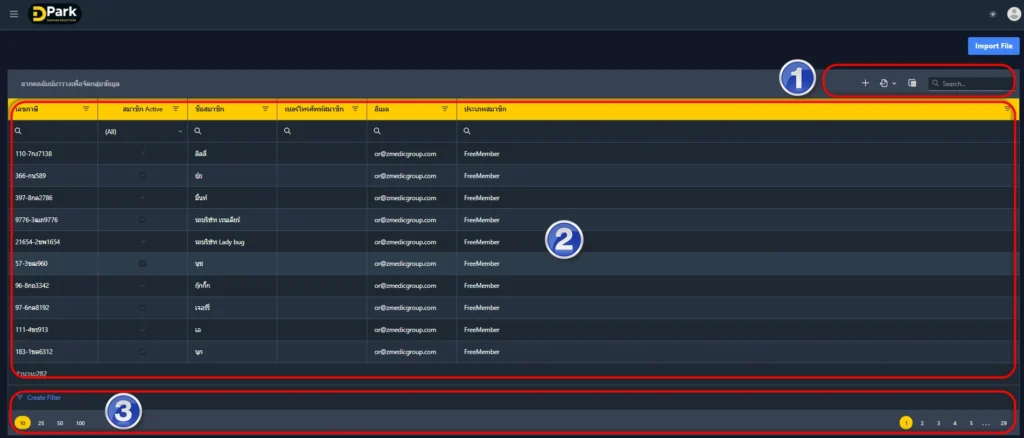Click filter icon on อีเมล column header
The image size is (1024, 438).
(x=445, y=108)
